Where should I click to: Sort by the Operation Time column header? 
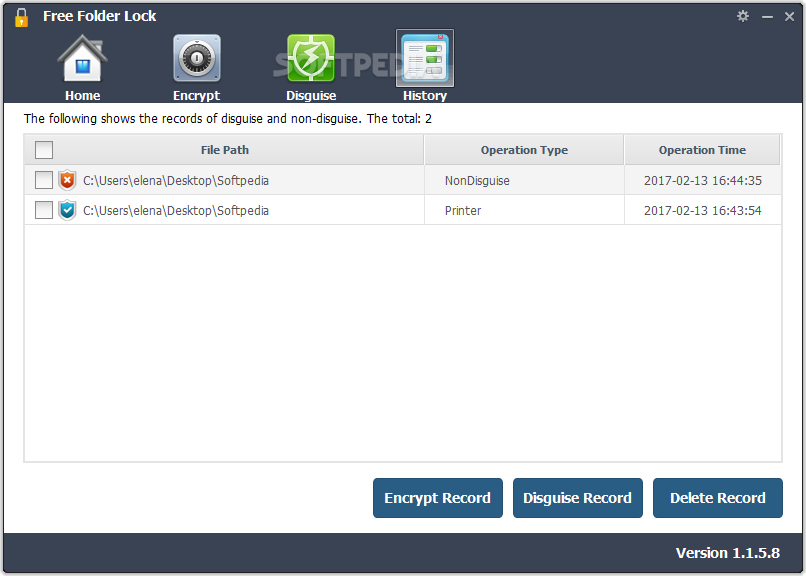pyautogui.click(x=702, y=150)
